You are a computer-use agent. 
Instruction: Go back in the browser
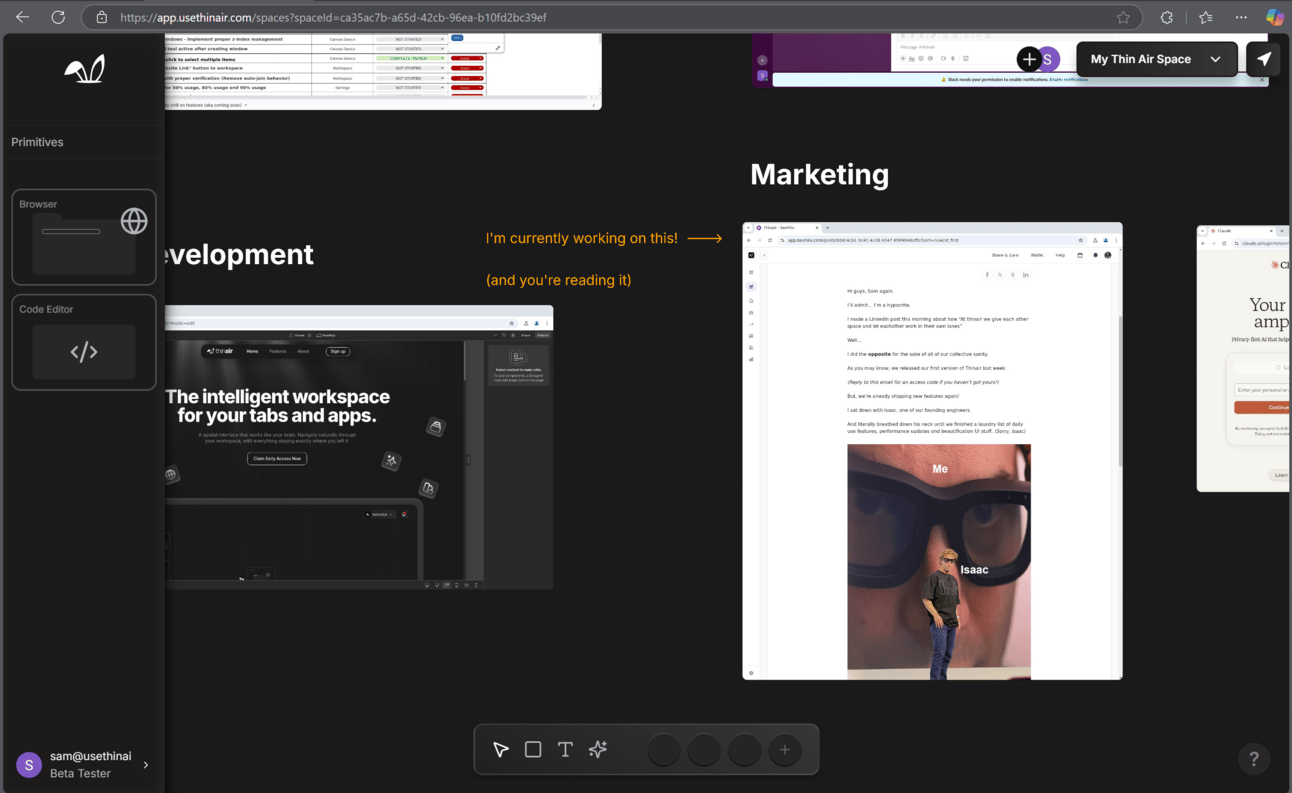pos(22,17)
